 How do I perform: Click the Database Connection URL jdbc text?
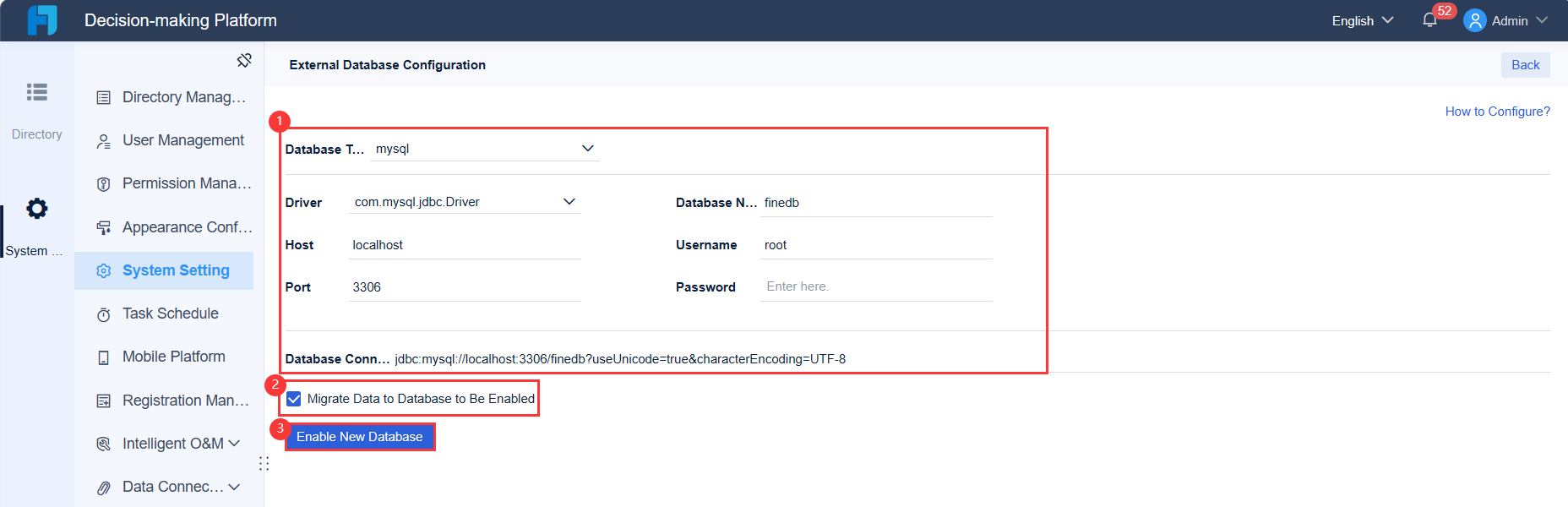click(620, 359)
